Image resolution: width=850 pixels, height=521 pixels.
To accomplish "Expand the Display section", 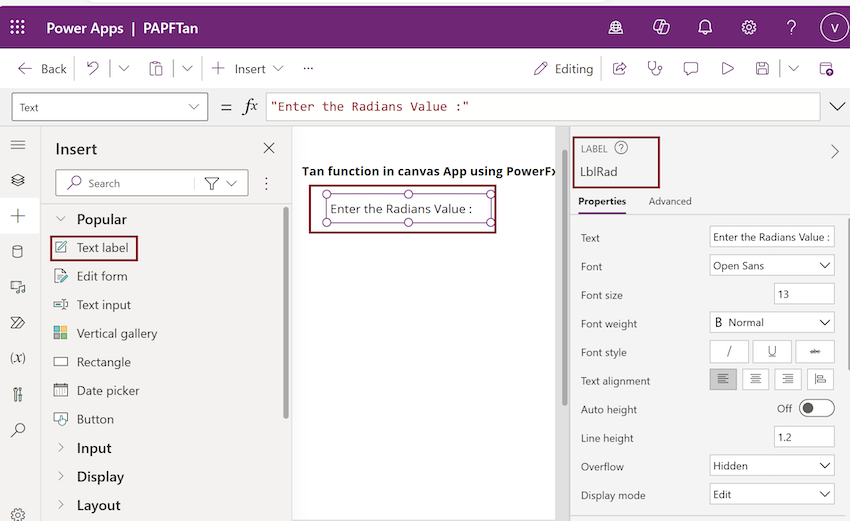I will click(61, 477).
